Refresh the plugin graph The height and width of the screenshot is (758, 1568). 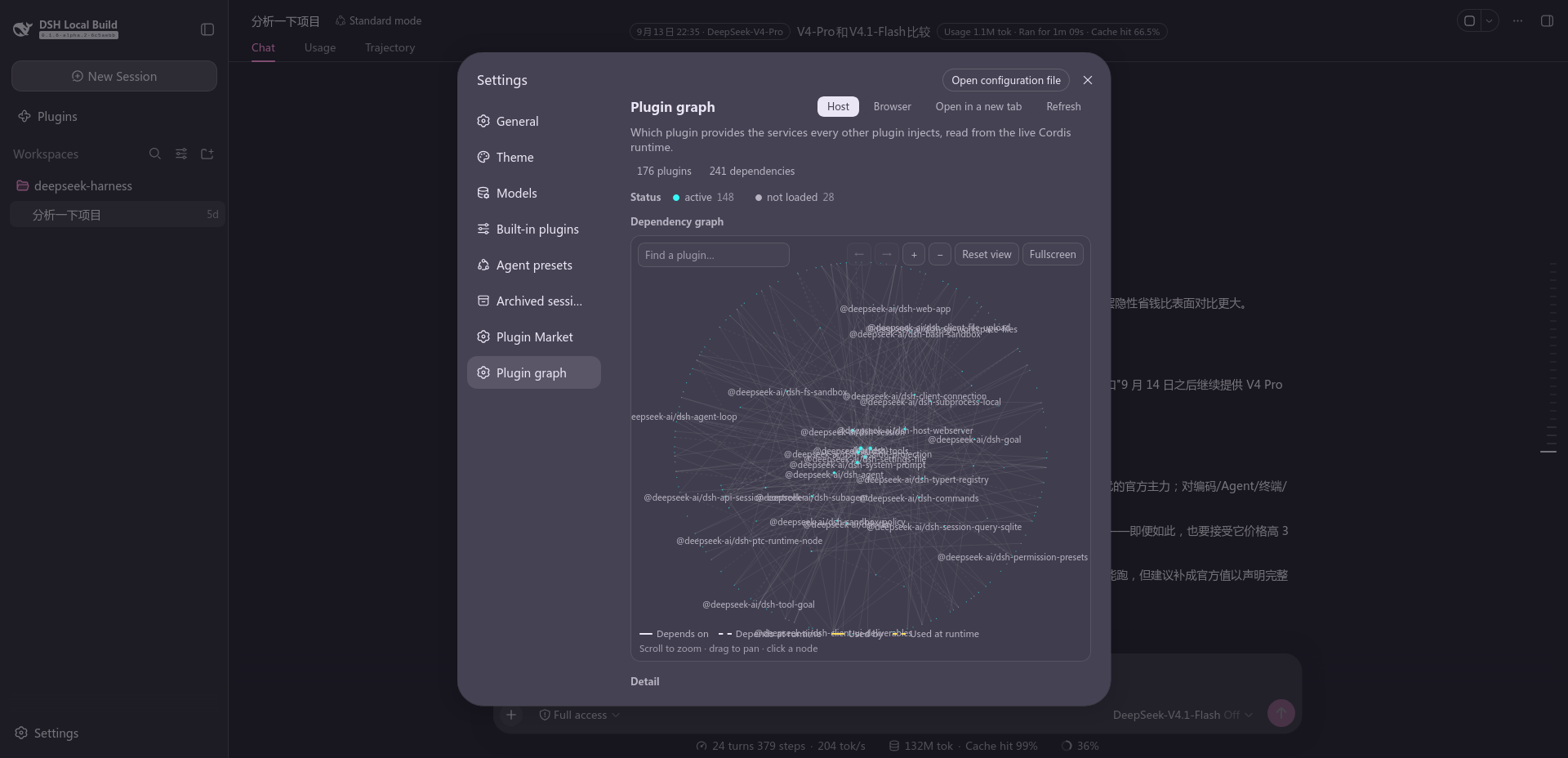1063,106
